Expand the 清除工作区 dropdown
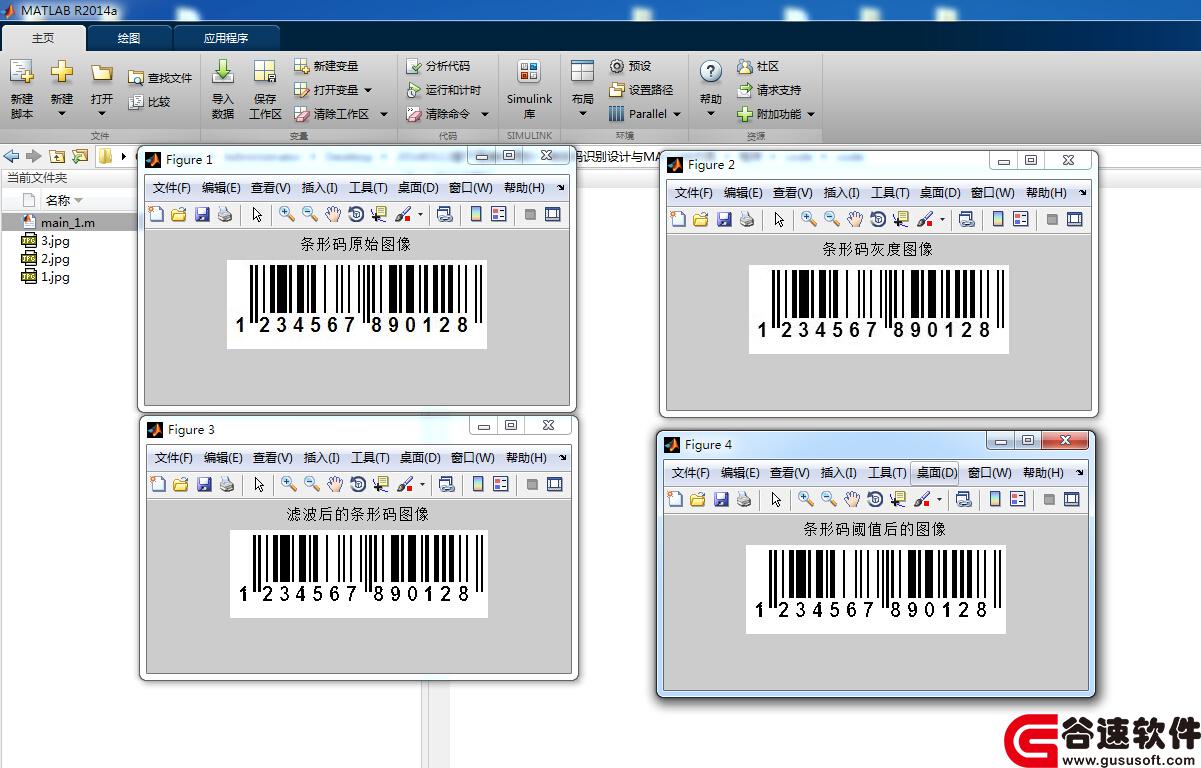Image resolution: width=1201 pixels, height=768 pixels. (x=383, y=114)
